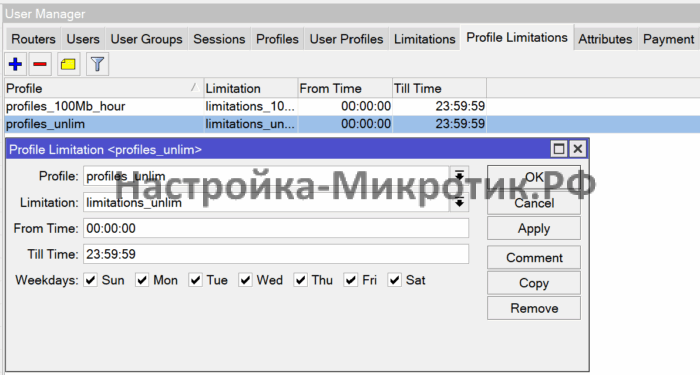Switch to the Routers tab
Screen dimensions: 700x375
point(33,39)
